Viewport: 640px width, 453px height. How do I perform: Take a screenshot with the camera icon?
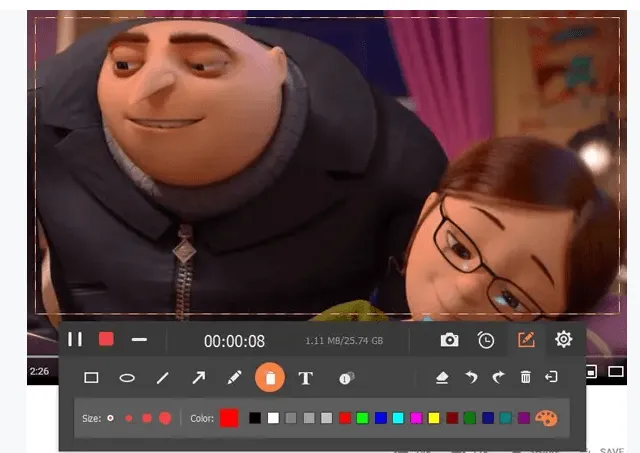pos(449,340)
